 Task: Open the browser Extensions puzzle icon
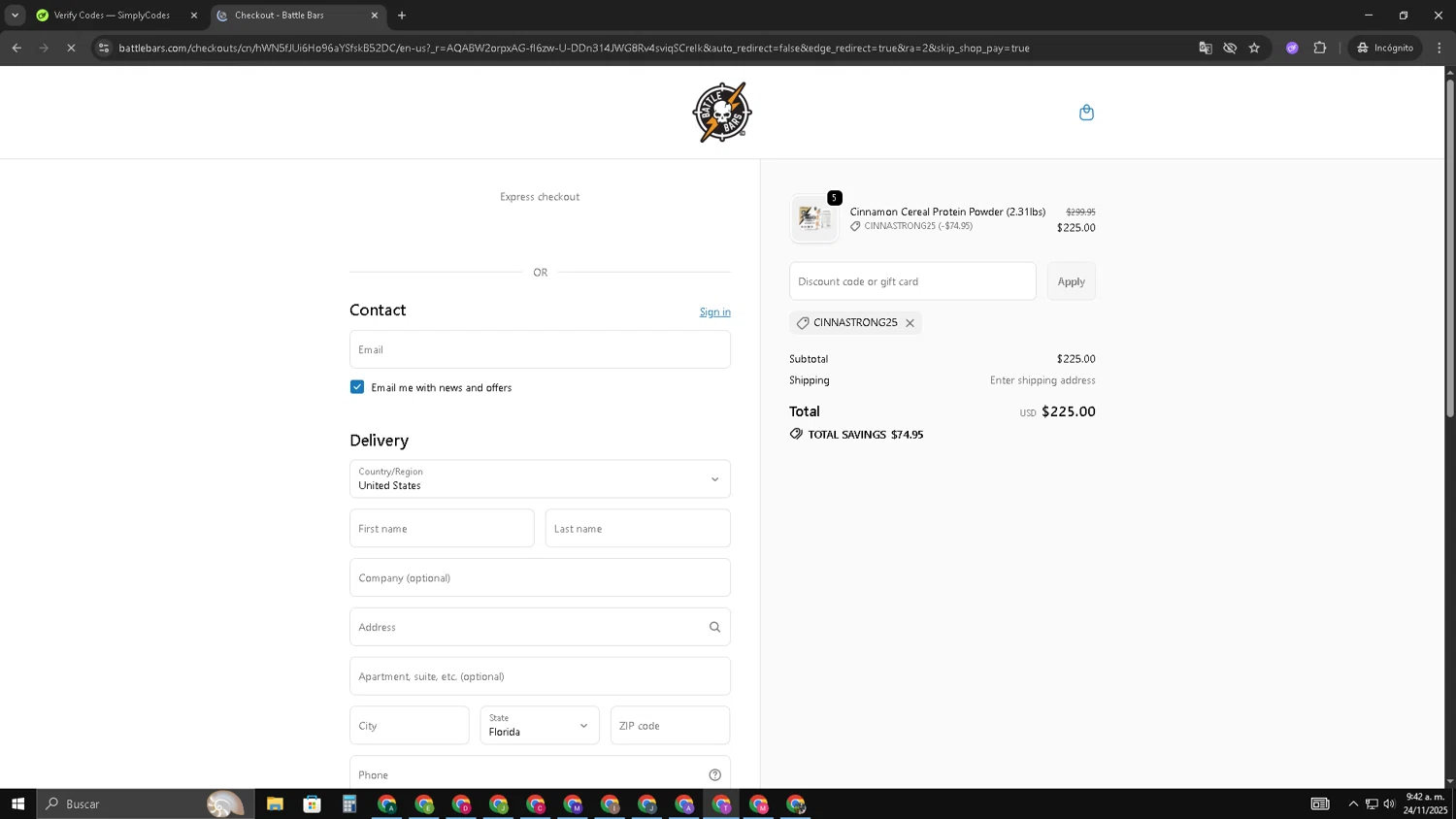[x=1319, y=48]
